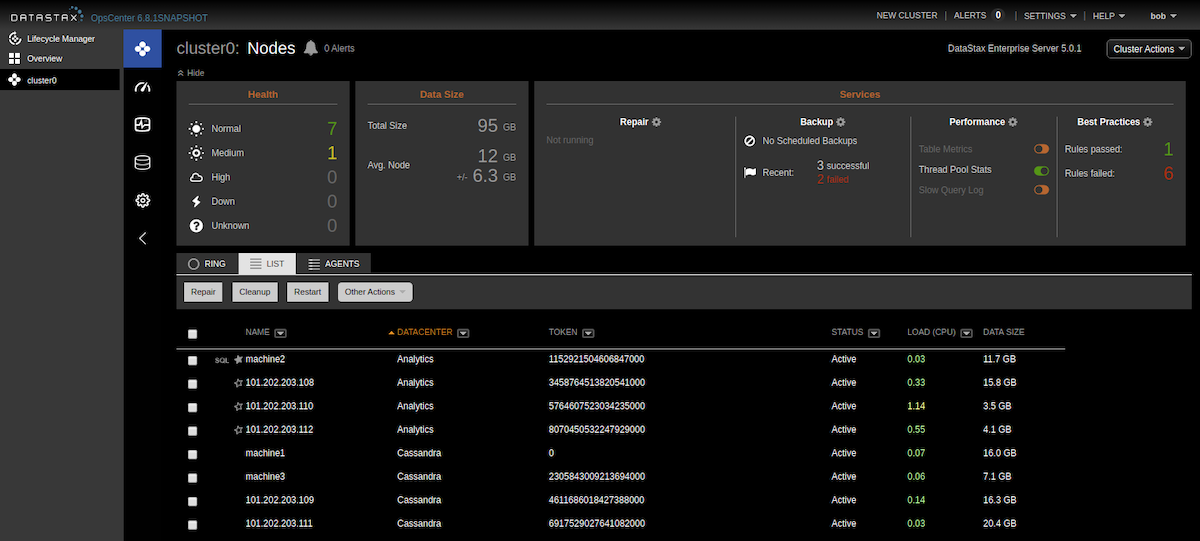Toggle the Slow Query Log switch
Screen dimensions: 1200x541
(1041, 190)
